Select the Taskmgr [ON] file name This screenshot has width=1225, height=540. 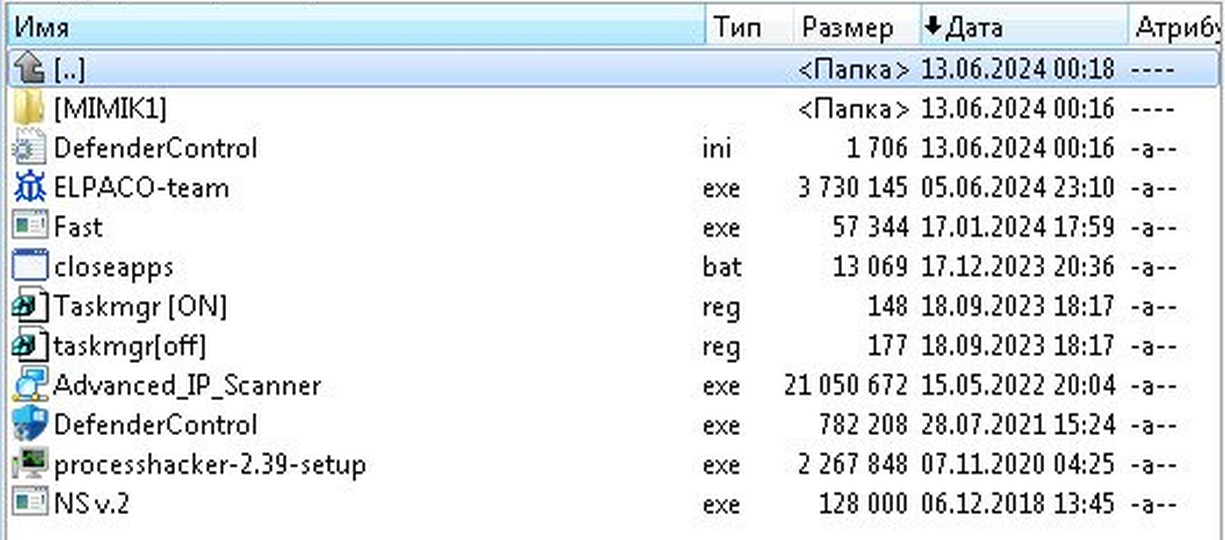[x=140, y=306]
